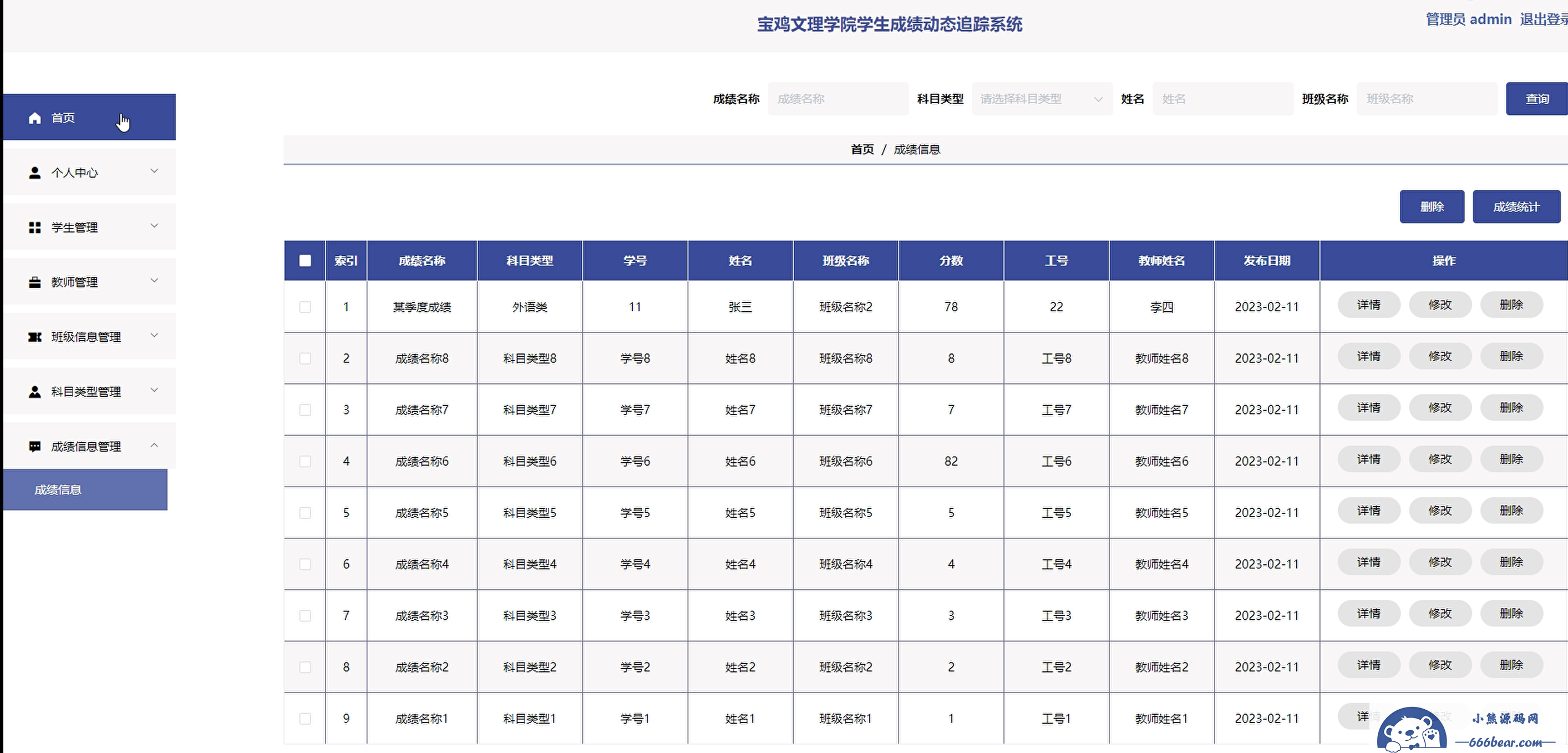Click the 李四 teacher cell
This screenshot has width=1568, height=753.
[1161, 307]
